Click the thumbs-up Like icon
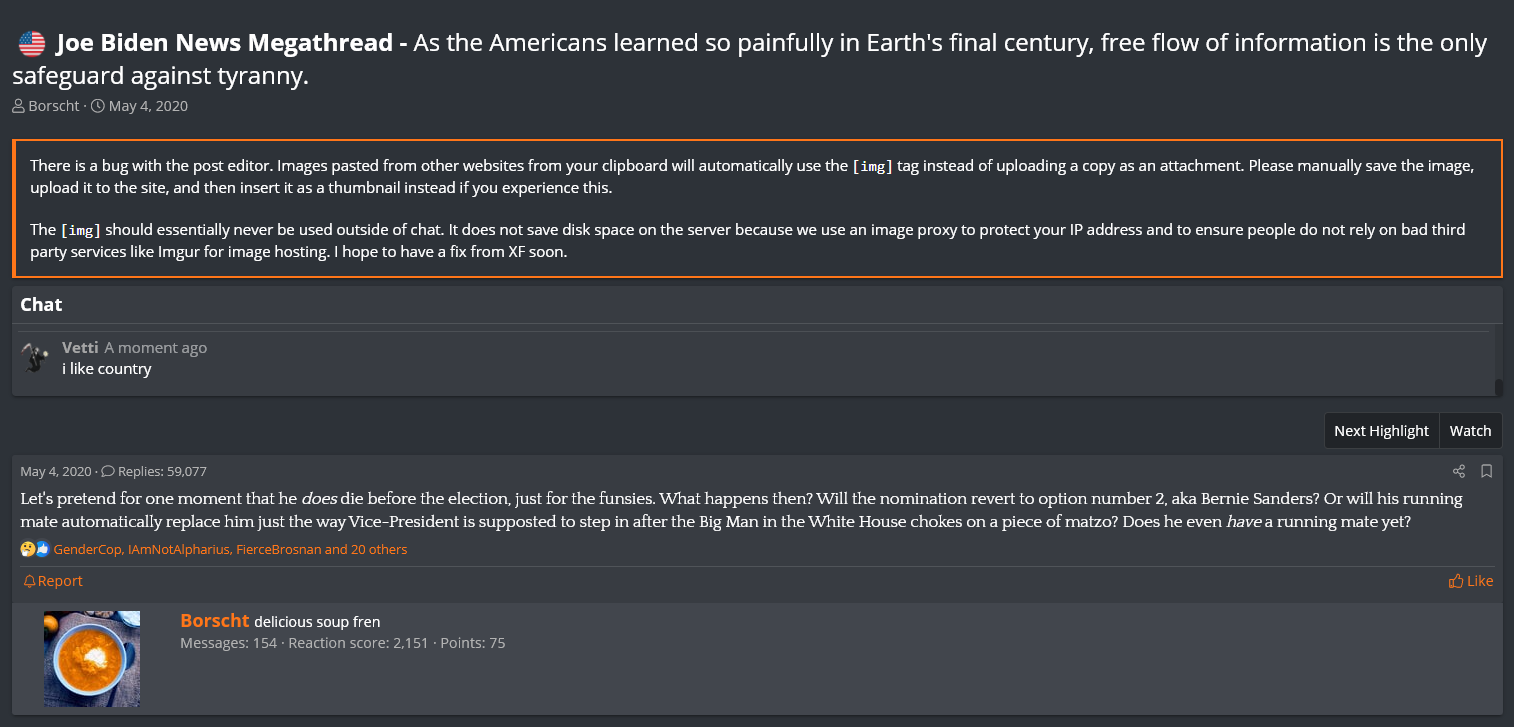 pyautogui.click(x=1456, y=581)
